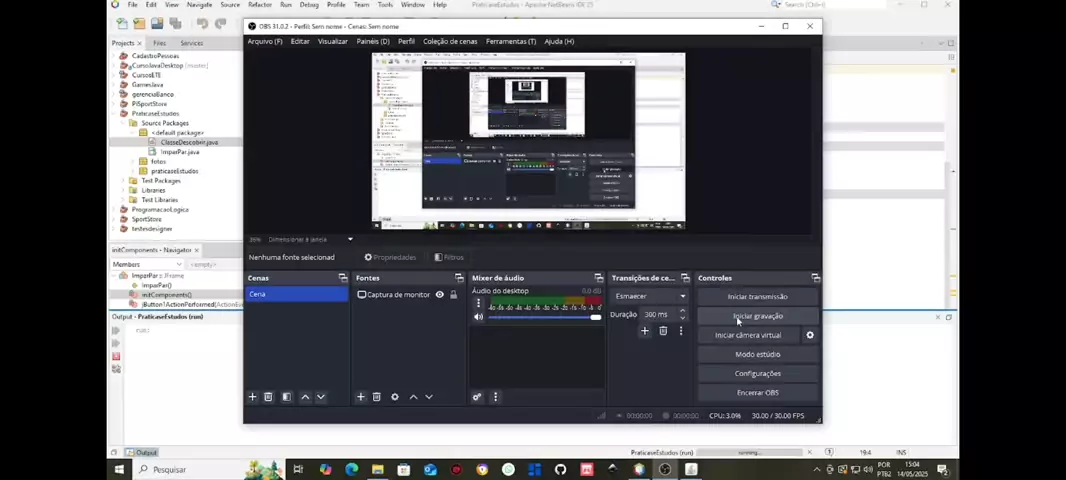Viewport: 1066px width, 480px height.
Task: Open the Esmaecer transition dropdown
Action: (650, 296)
